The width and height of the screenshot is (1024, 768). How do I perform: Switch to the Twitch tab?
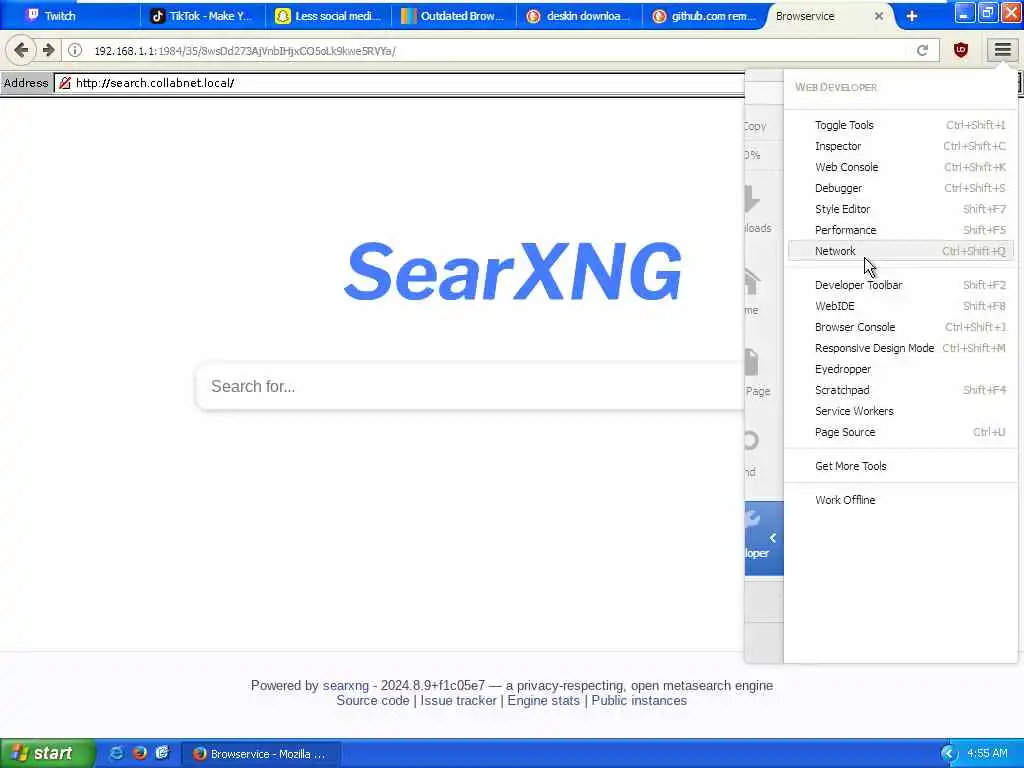pos(71,16)
